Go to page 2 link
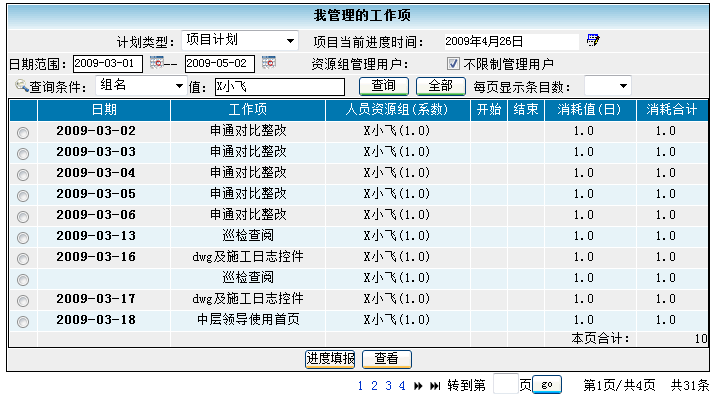The width and height of the screenshot is (713, 398). pyautogui.click(x=374, y=386)
